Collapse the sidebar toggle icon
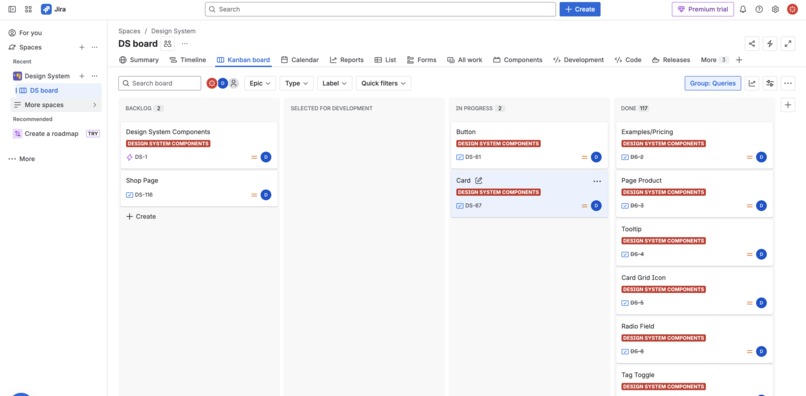Image resolution: width=806 pixels, height=396 pixels. 12,9
